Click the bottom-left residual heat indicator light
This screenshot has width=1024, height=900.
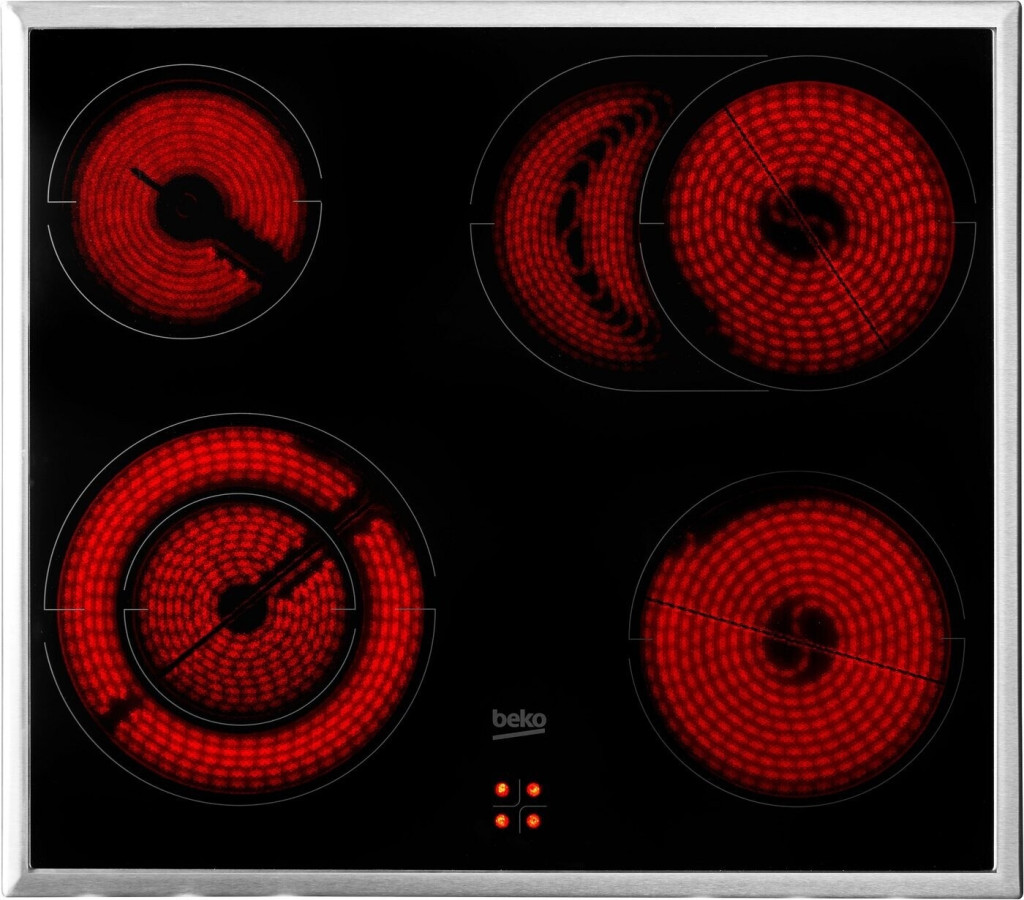[x=502, y=821]
